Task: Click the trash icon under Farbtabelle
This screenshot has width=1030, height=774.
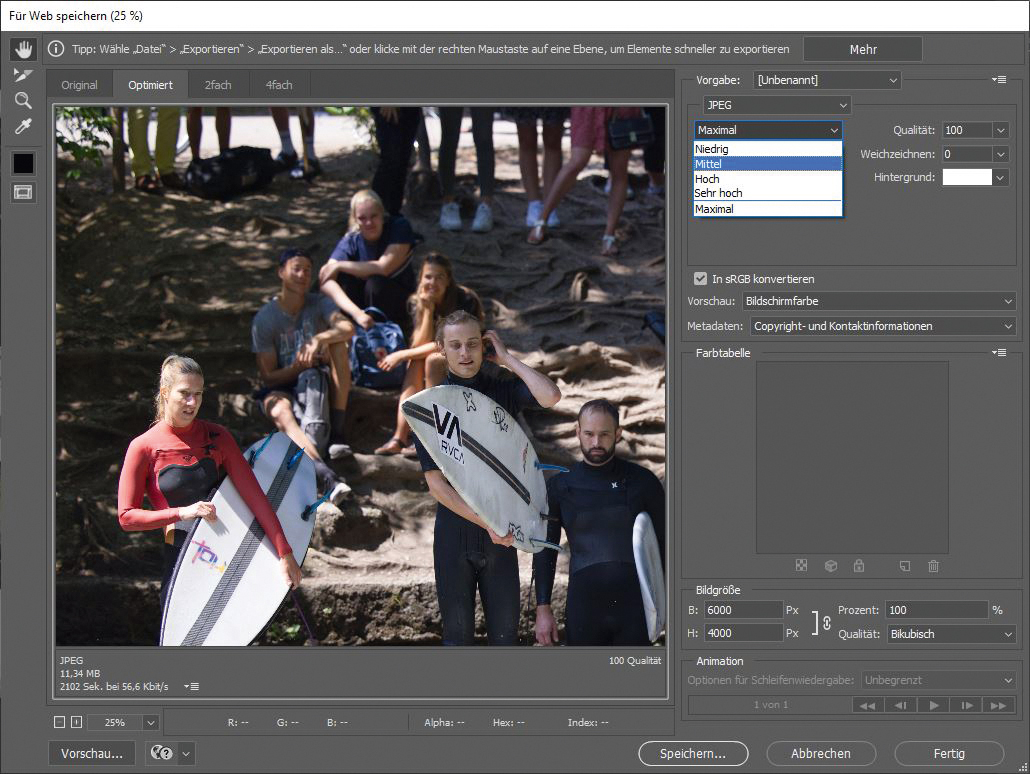Action: (x=933, y=566)
